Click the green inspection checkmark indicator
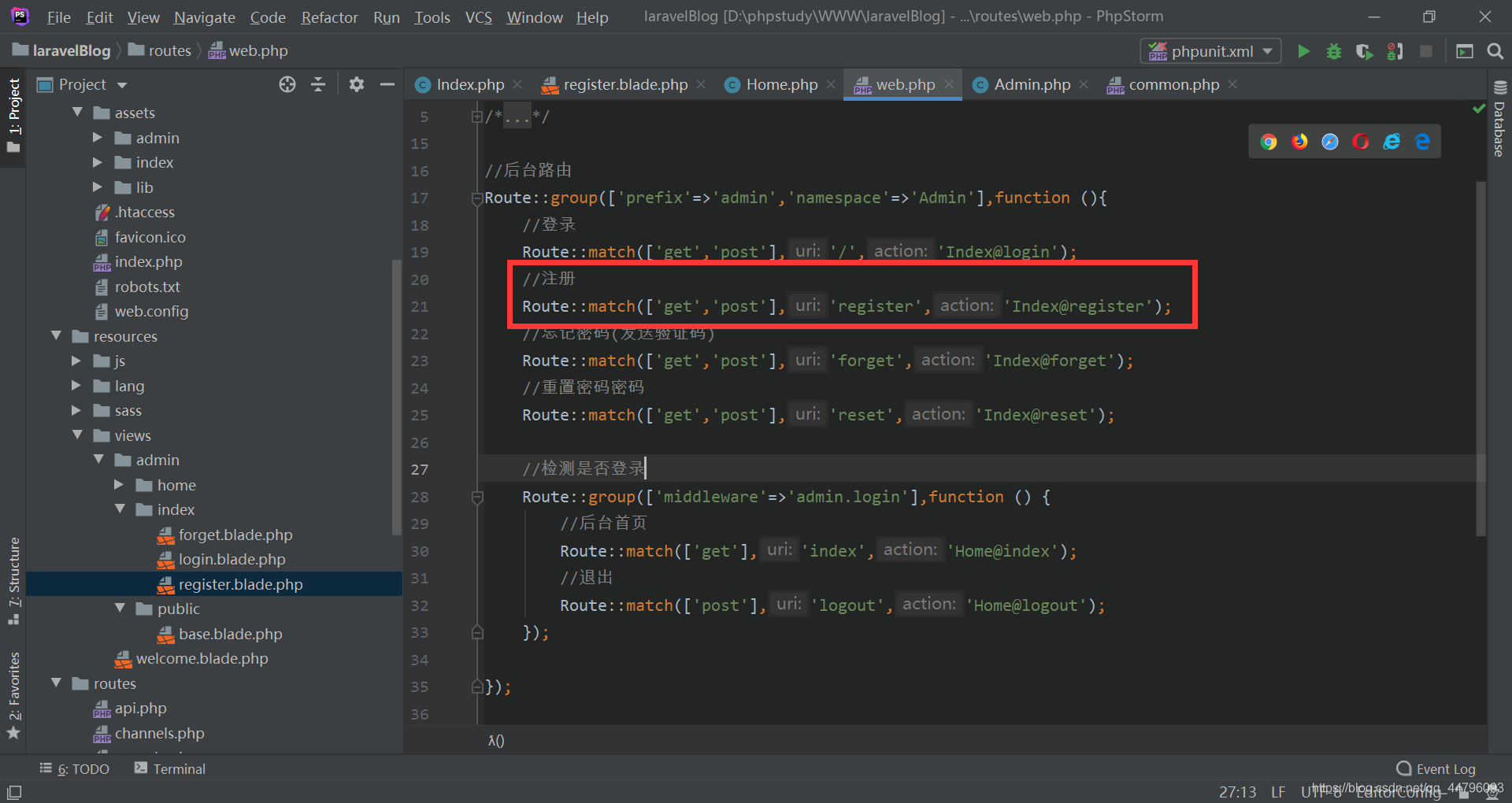The image size is (1512, 803). tap(1479, 109)
